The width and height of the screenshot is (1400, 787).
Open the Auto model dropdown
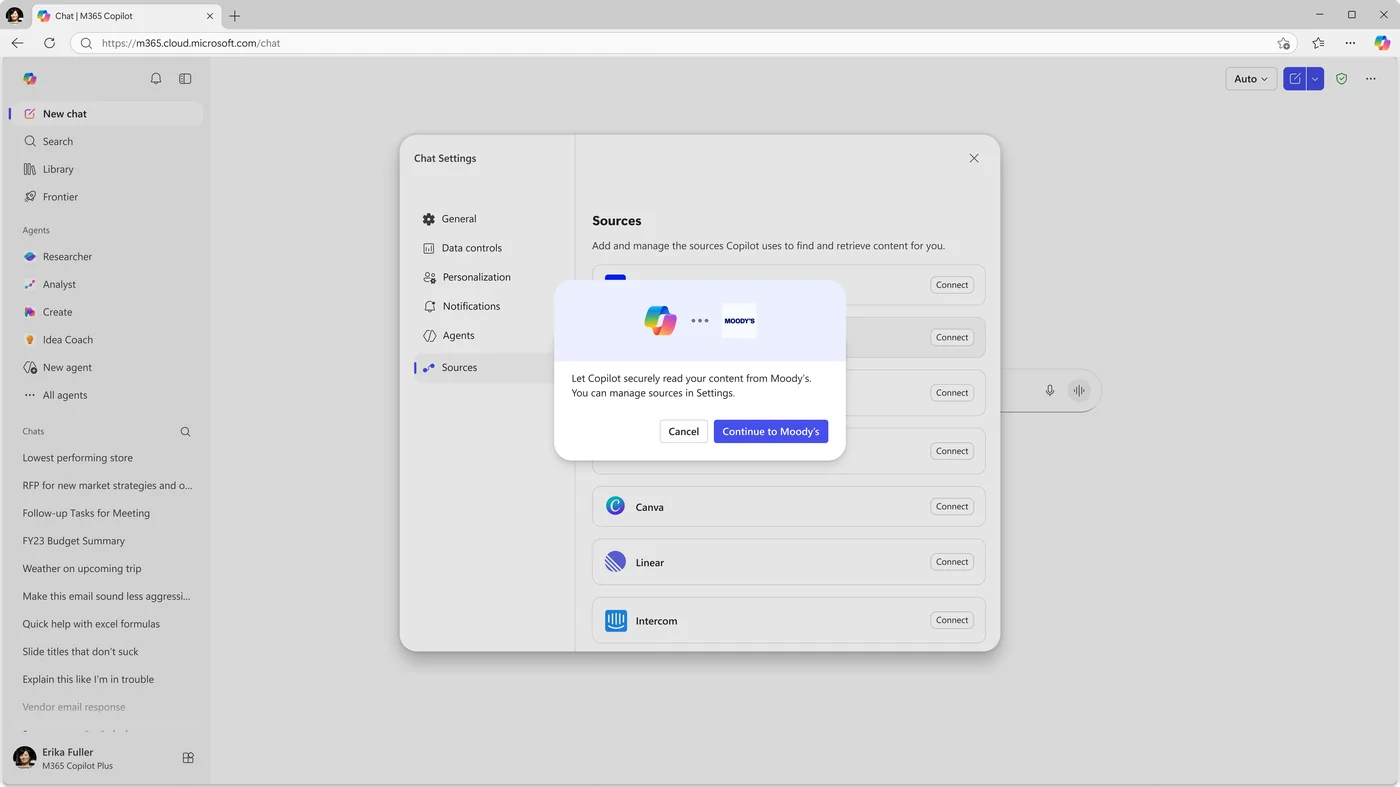pyautogui.click(x=1251, y=79)
